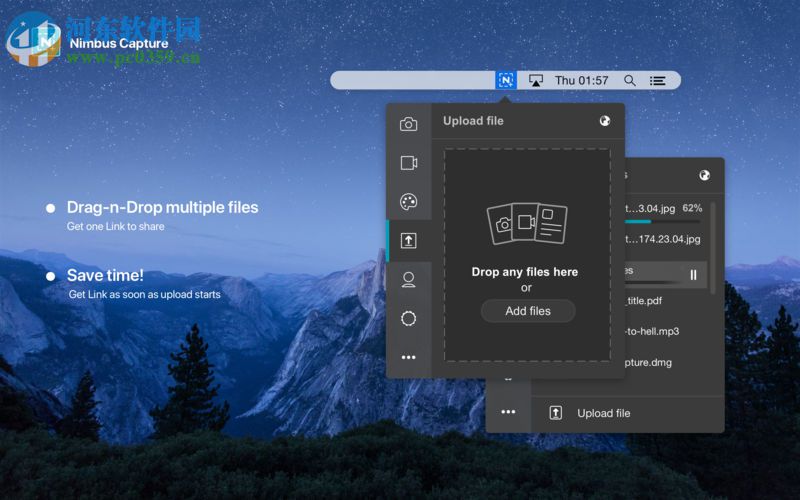Click the back panel's vertical scrollbar
This screenshot has width=800, height=500.
(712, 248)
